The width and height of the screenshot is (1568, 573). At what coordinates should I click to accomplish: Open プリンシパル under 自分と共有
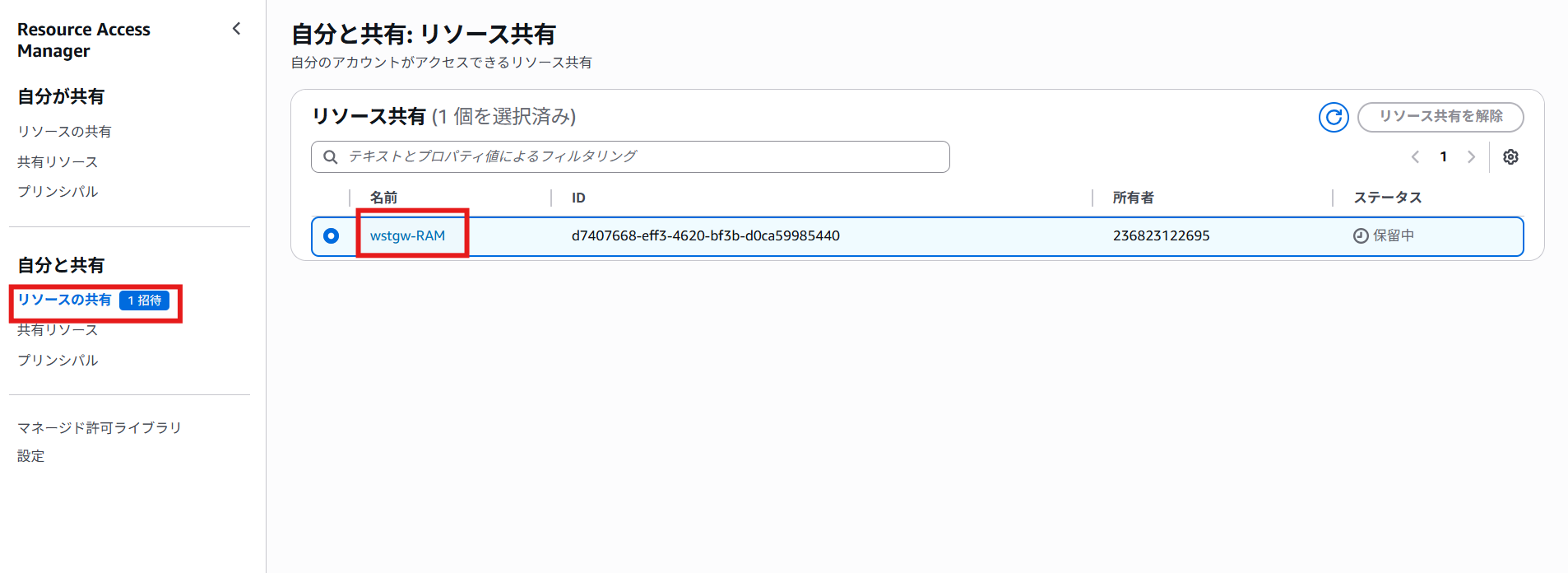click(58, 360)
